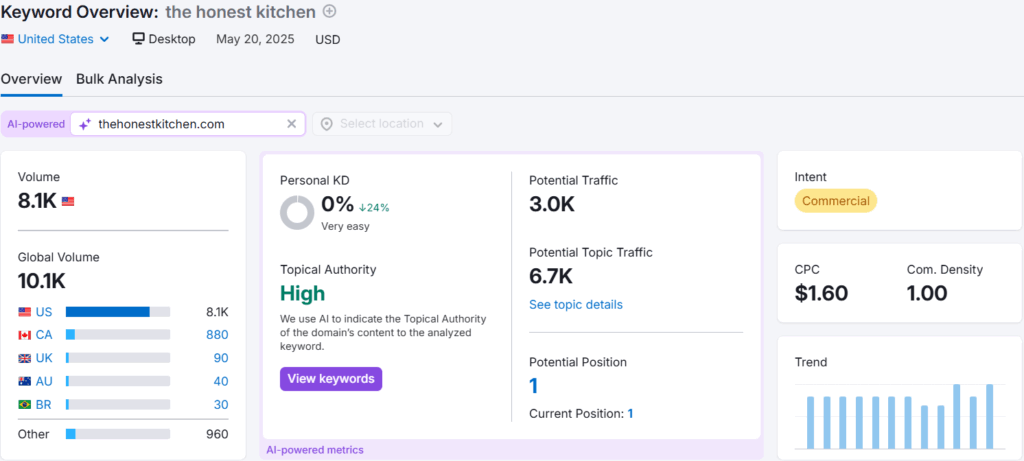
Task: Open the Select location dropdown
Action: [x=382, y=124]
